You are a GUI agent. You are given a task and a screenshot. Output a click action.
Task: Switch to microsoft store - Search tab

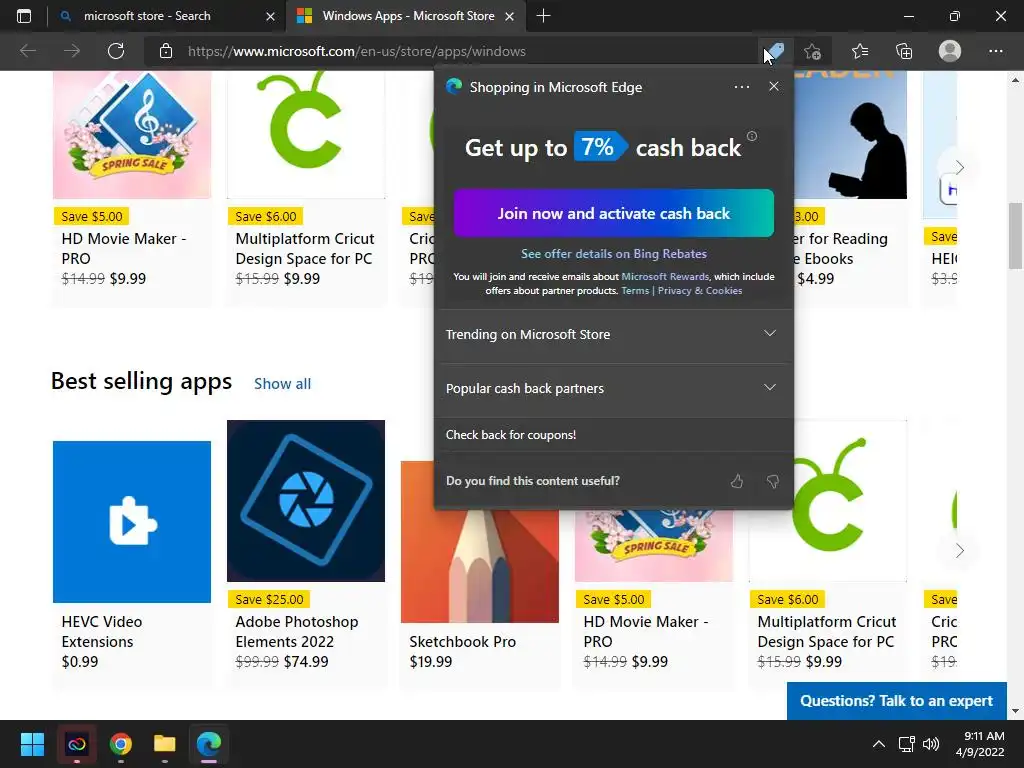[147, 16]
